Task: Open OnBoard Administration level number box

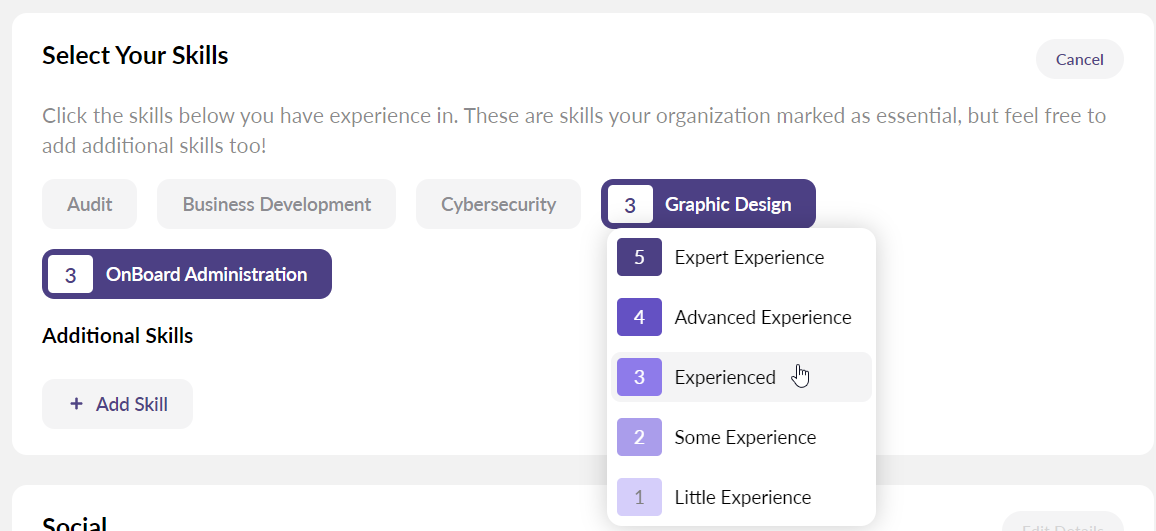Action: (x=70, y=274)
